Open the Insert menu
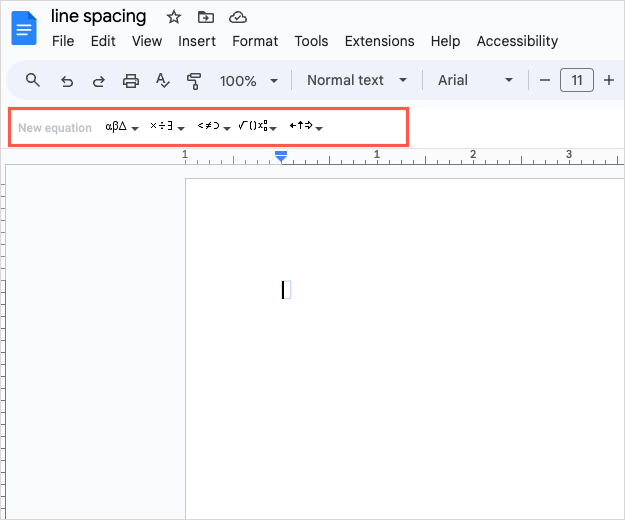This screenshot has height=520, width=625. point(197,41)
